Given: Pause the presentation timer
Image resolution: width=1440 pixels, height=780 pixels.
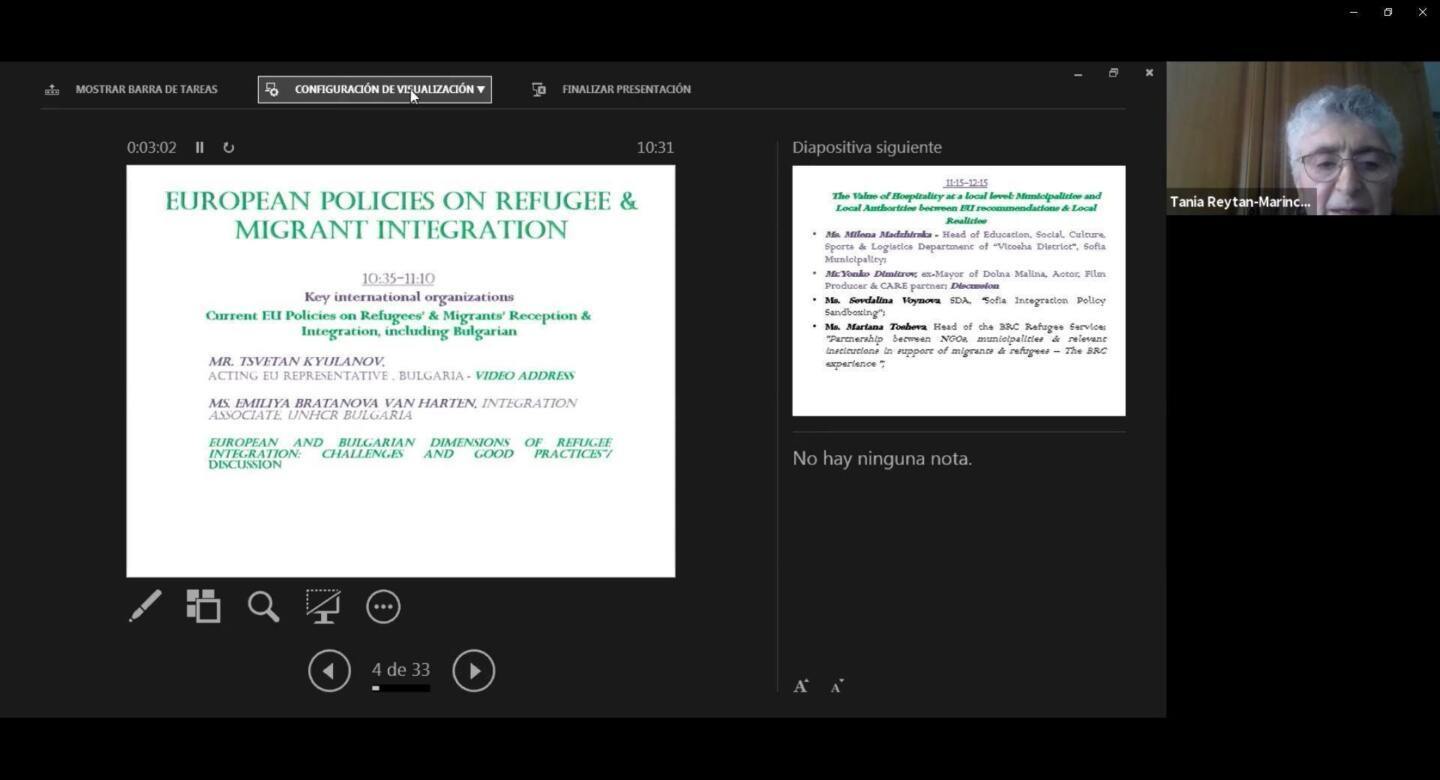Looking at the screenshot, I should click(x=200, y=147).
